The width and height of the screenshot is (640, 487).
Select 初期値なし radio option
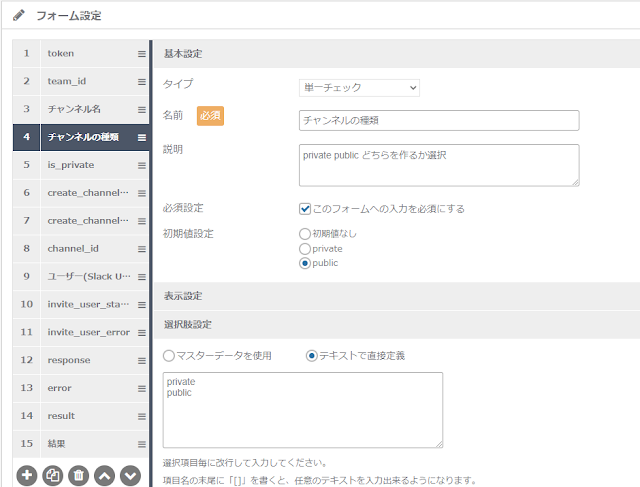click(x=304, y=234)
